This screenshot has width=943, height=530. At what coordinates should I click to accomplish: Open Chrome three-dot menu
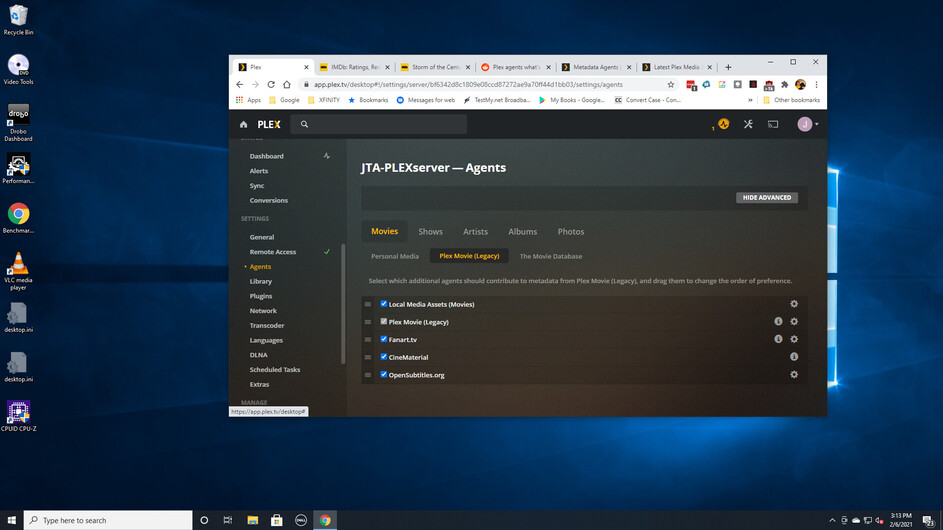pos(816,84)
